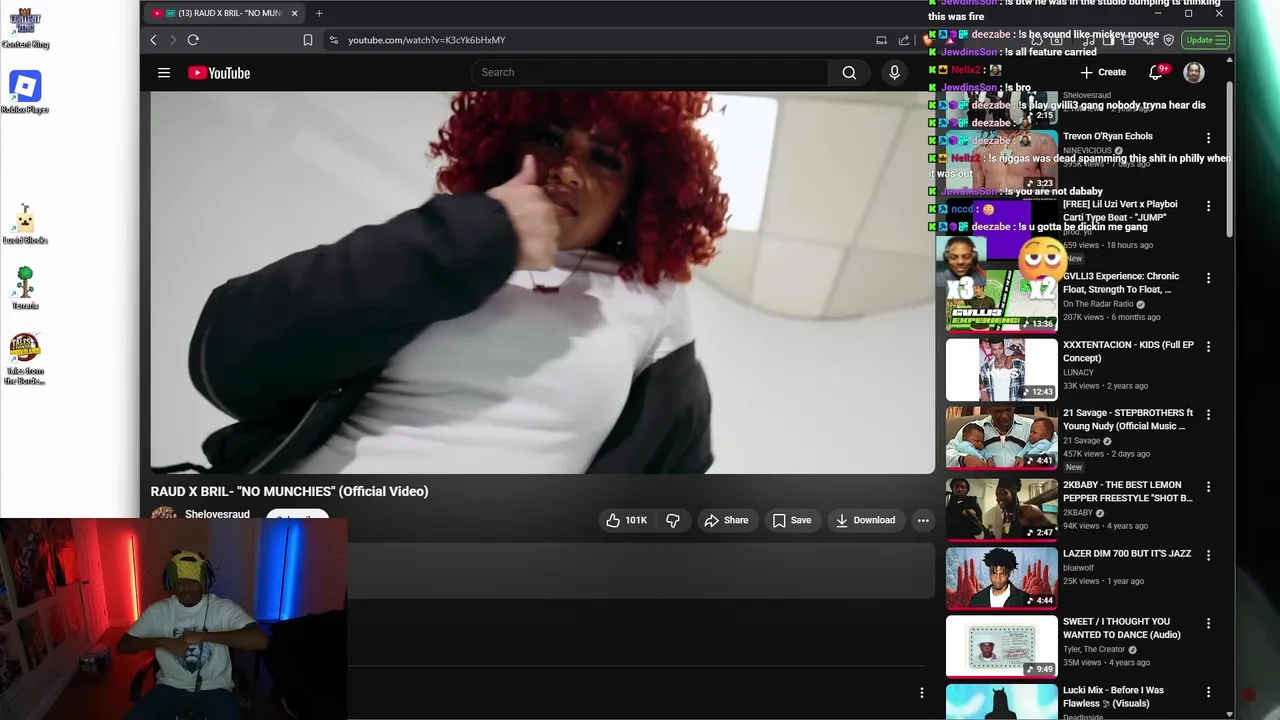Open Content King desktop shortcut
The image size is (1280, 720).
click(25, 28)
